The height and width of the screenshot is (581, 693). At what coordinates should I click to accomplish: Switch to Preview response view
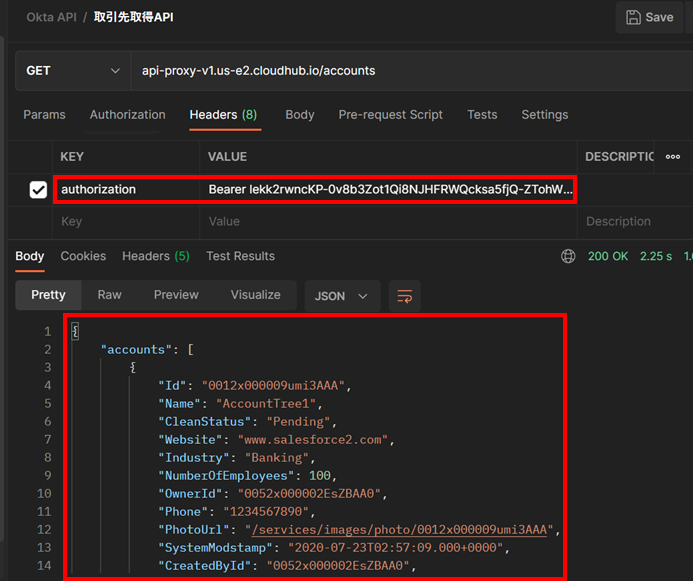point(176,295)
